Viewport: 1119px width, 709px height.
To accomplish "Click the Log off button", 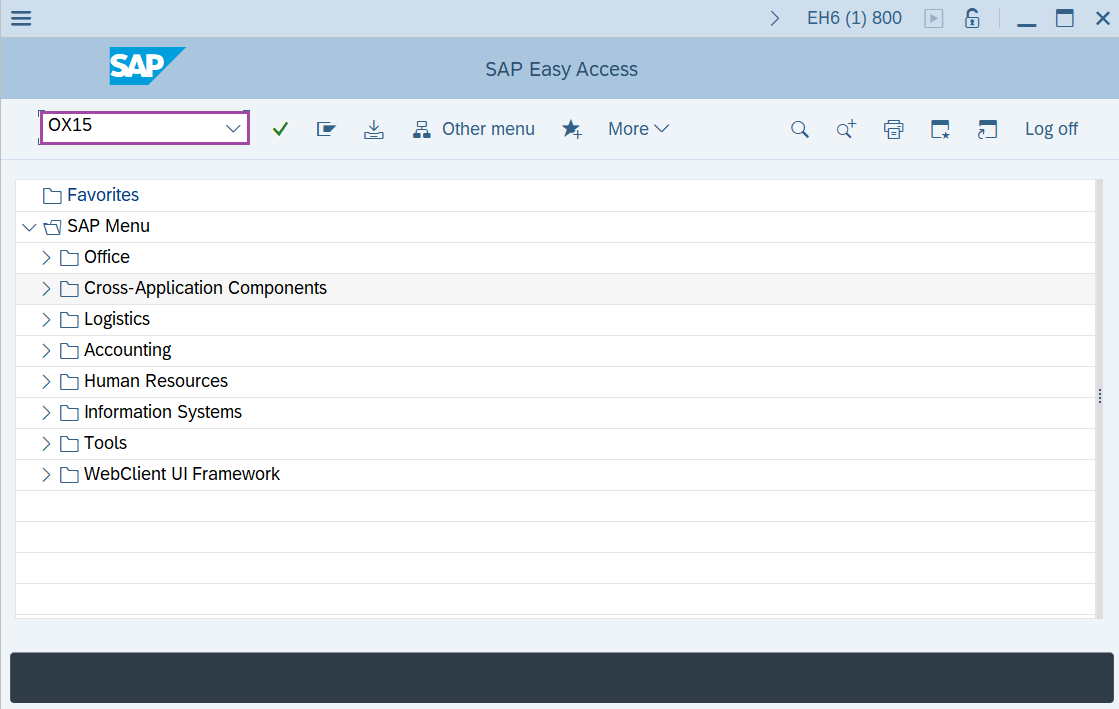I will 1051,128.
